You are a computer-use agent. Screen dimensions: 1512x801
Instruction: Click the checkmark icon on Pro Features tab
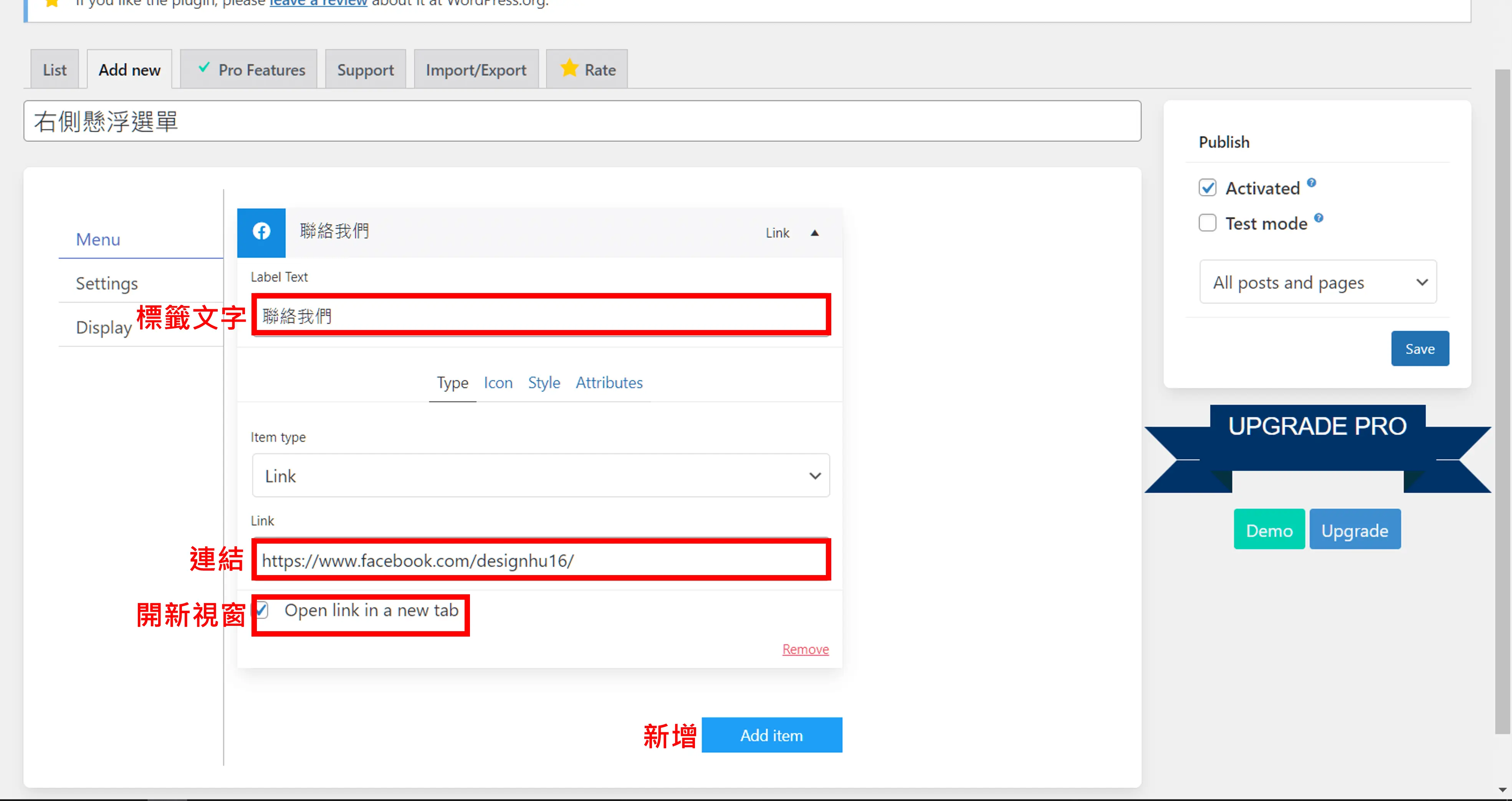[x=203, y=68]
